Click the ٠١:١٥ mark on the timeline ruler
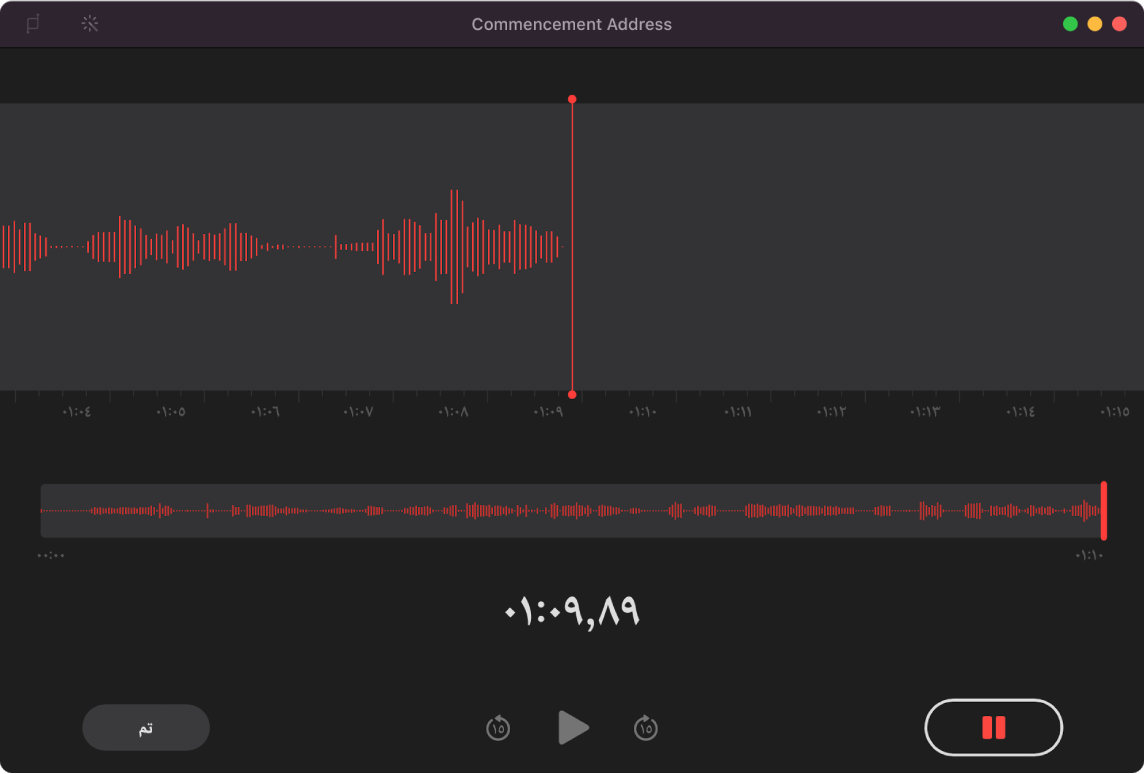Image resolution: width=1144 pixels, height=774 pixels. 1114,412
